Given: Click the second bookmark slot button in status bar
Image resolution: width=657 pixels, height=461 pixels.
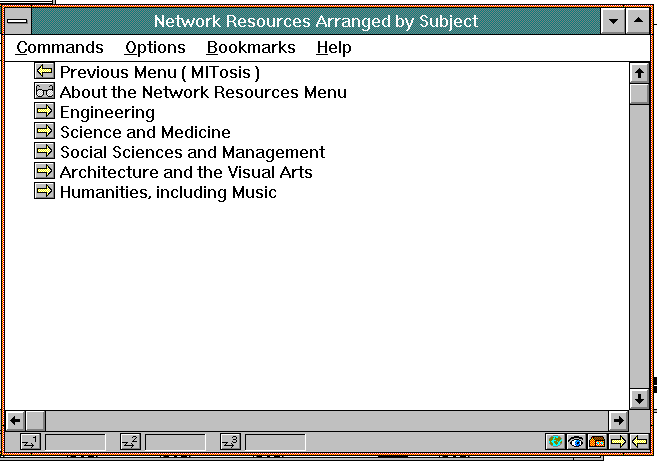Looking at the screenshot, I should point(130,441).
